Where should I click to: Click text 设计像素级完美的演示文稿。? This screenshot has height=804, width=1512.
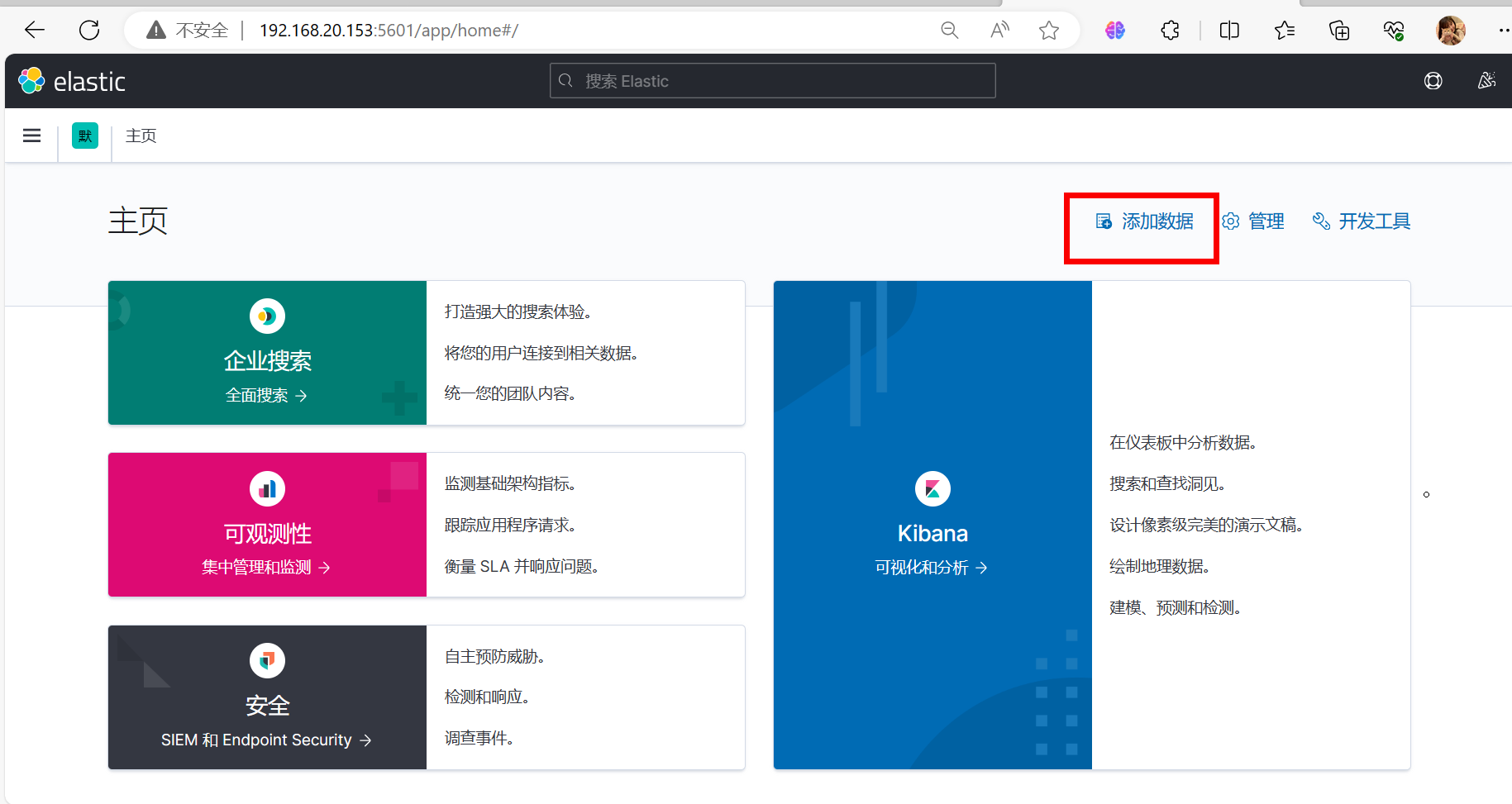(1206, 525)
